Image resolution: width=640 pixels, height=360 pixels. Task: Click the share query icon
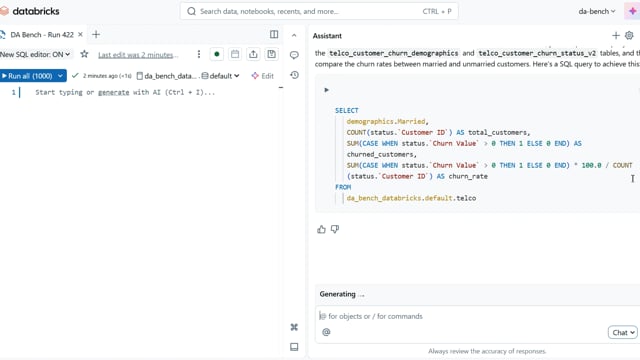click(253, 54)
